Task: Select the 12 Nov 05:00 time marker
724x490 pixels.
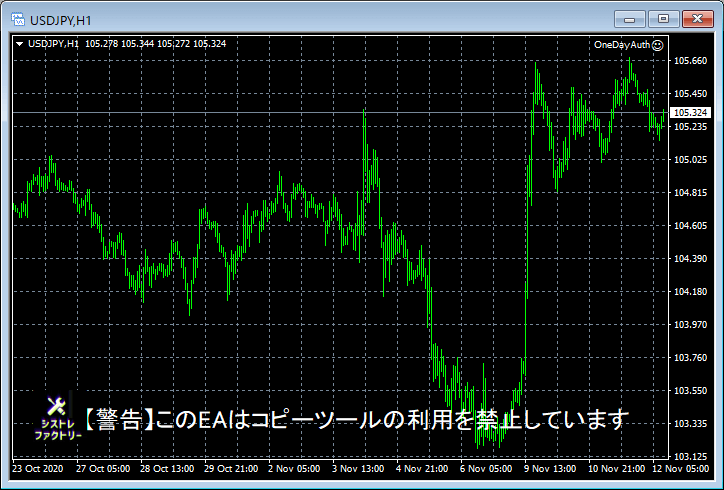Action: coord(681,469)
